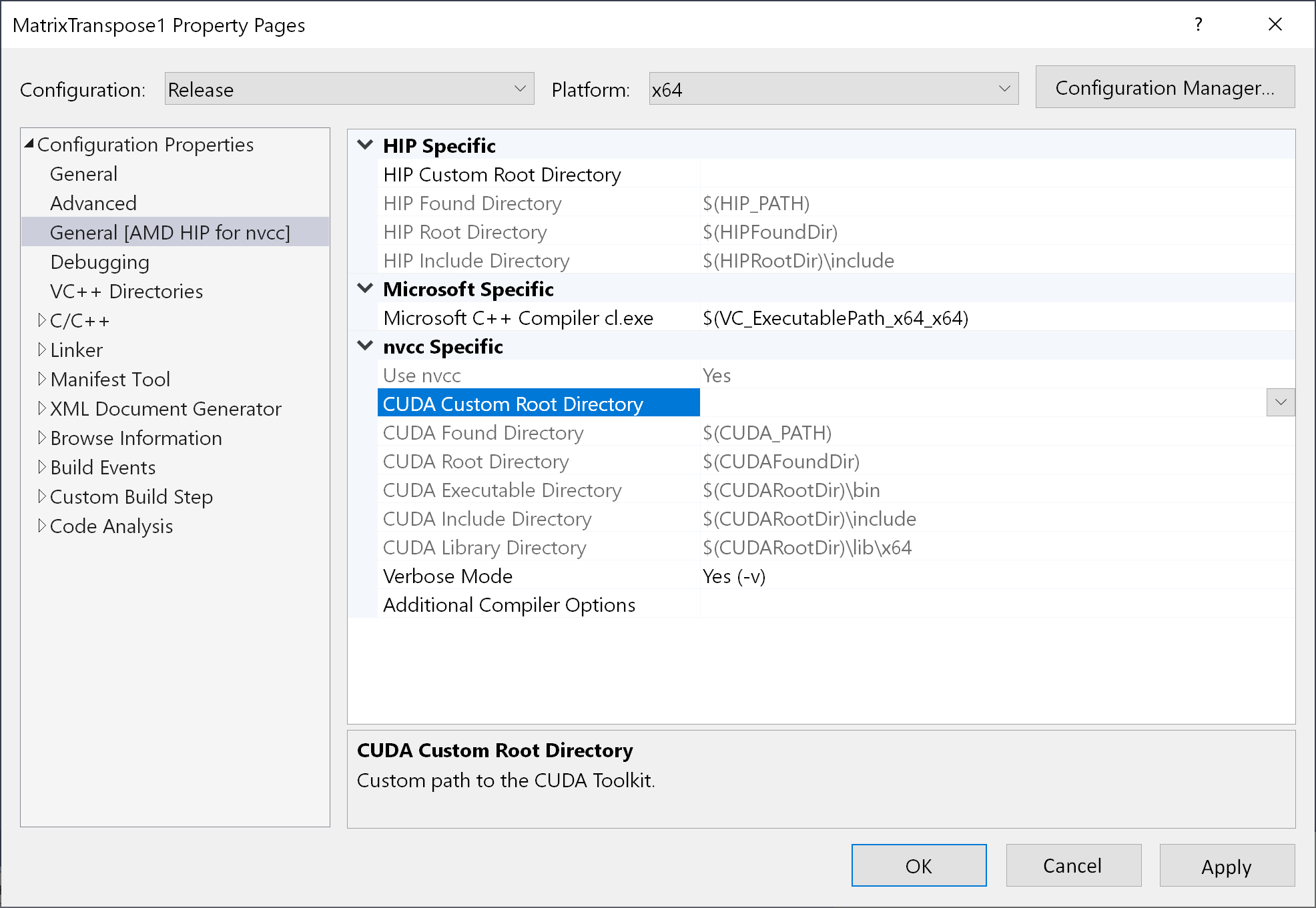Click the Cancel button
1316x908 pixels.
click(1072, 865)
